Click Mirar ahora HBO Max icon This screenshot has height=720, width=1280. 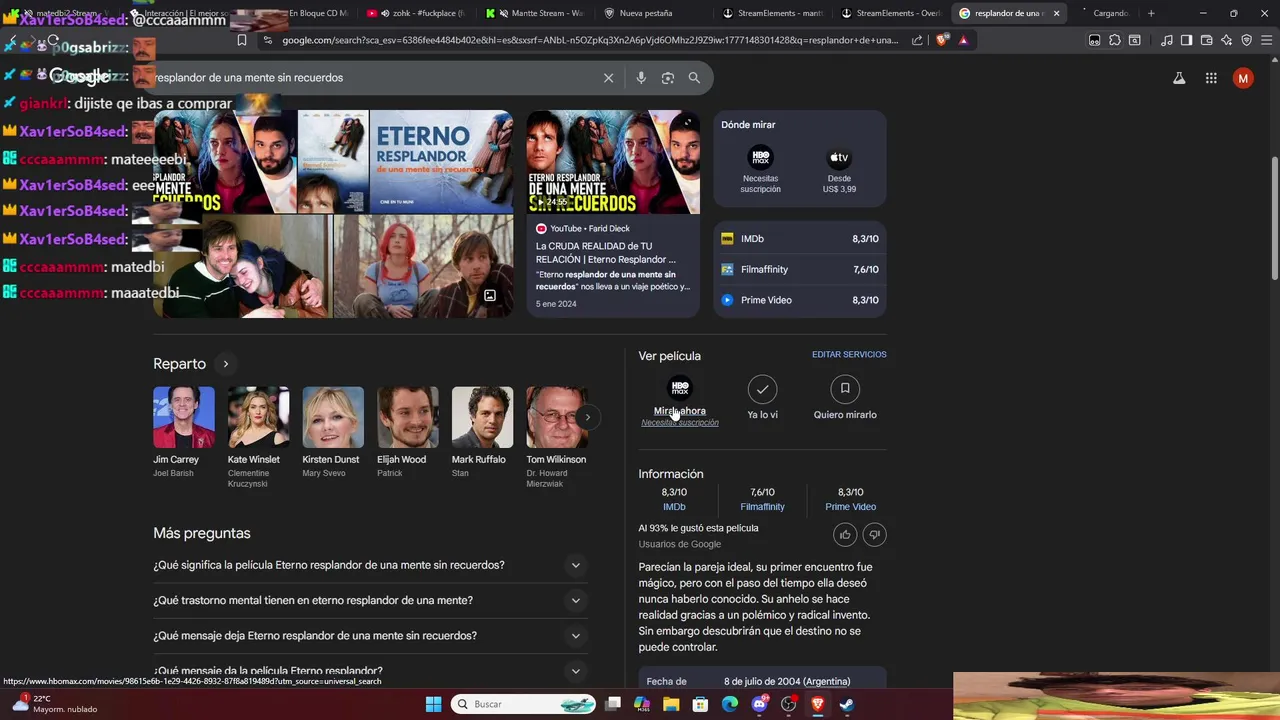tap(680, 388)
